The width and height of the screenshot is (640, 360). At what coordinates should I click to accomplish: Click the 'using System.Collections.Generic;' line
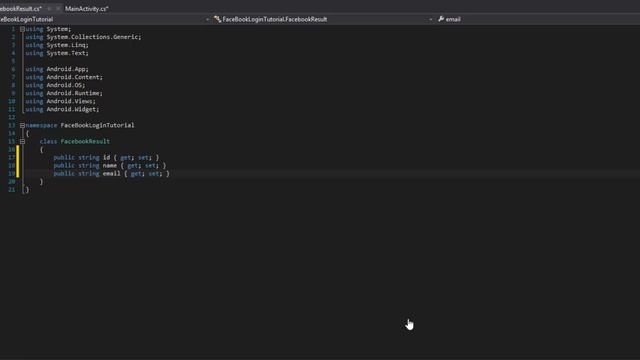click(x=83, y=37)
